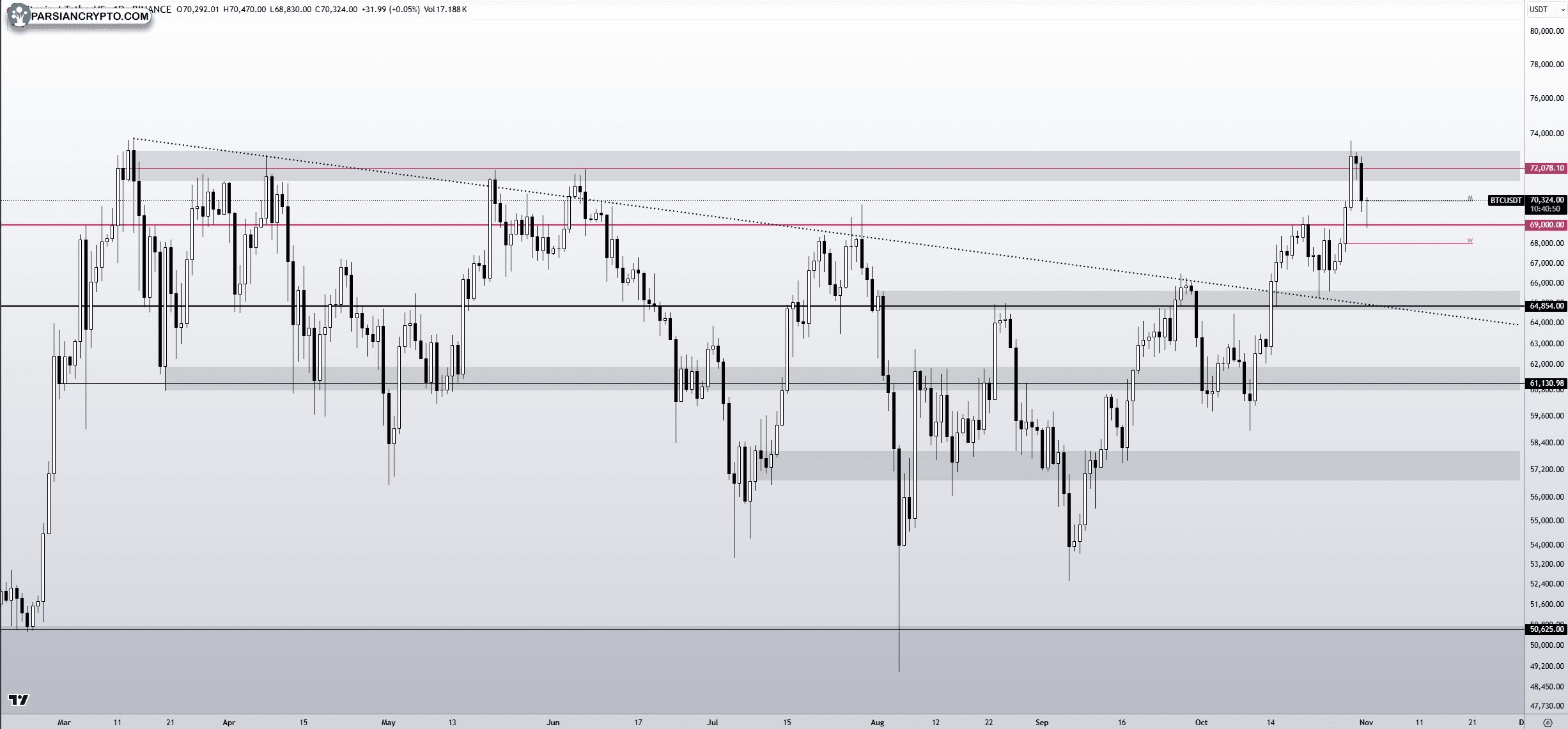Click 78,000.00 on the price scale

point(1546,65)
